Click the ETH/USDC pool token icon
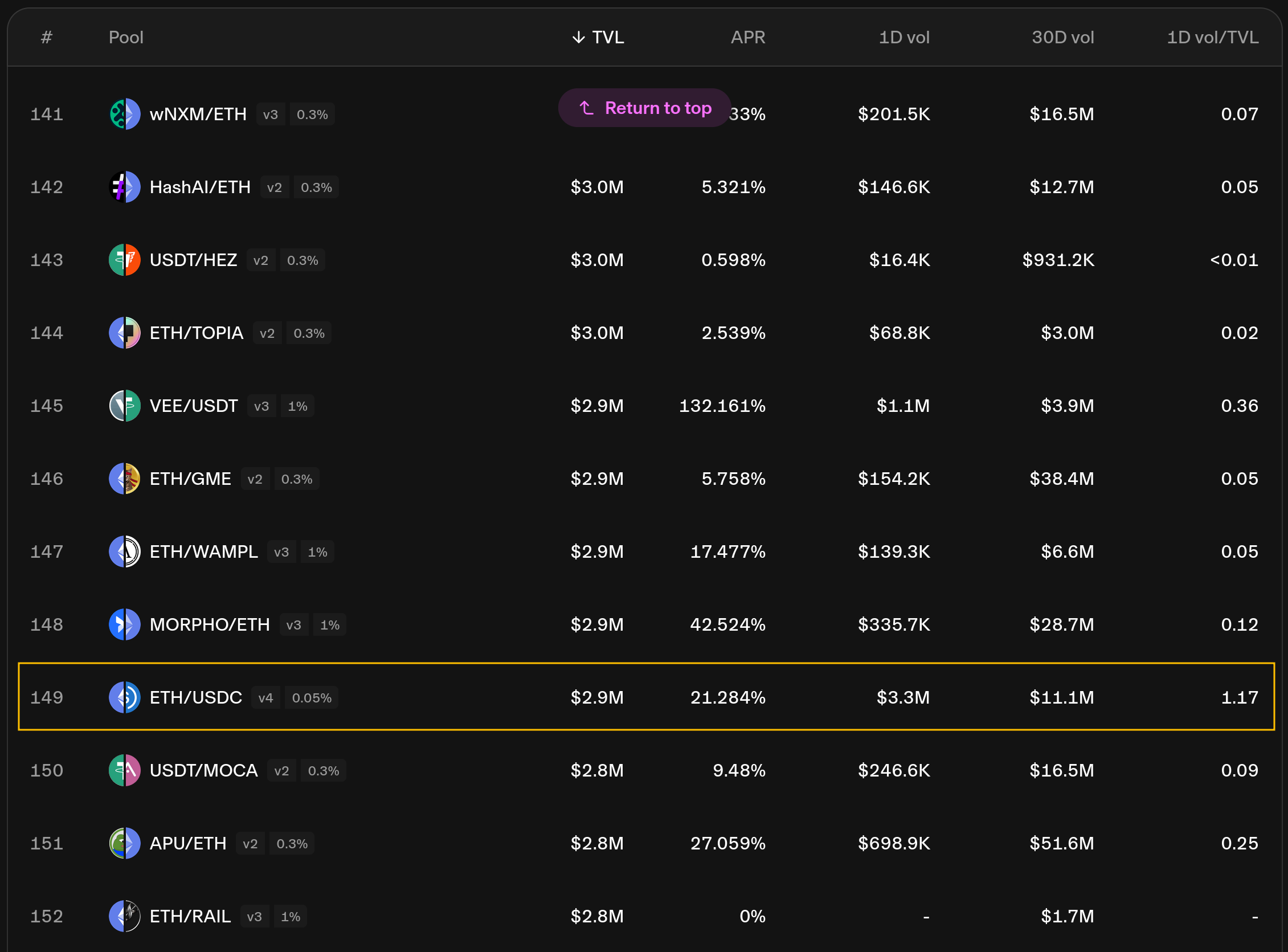Image resolution: width=1288 pixels, height=952 pixels. click(x=125, y=697)
